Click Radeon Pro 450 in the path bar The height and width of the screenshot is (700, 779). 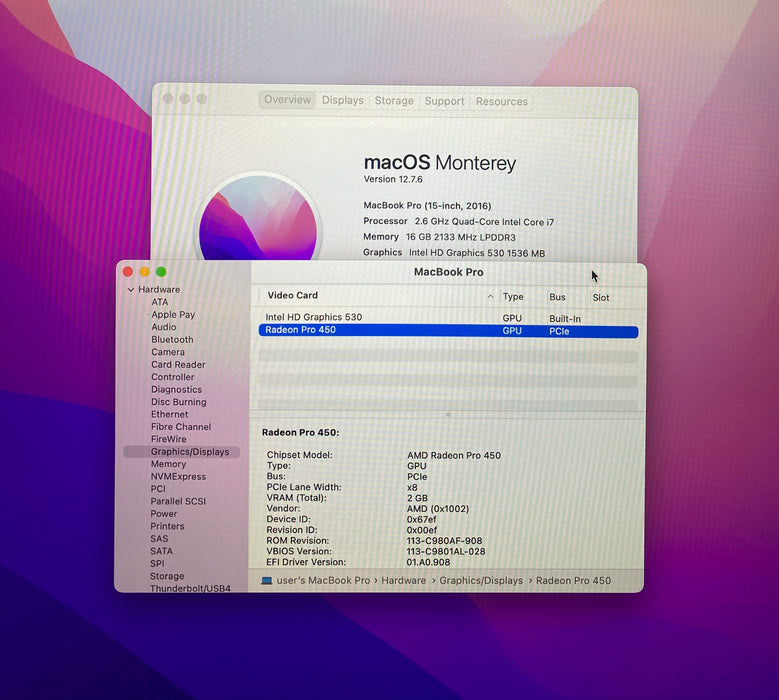click(573, 580)
